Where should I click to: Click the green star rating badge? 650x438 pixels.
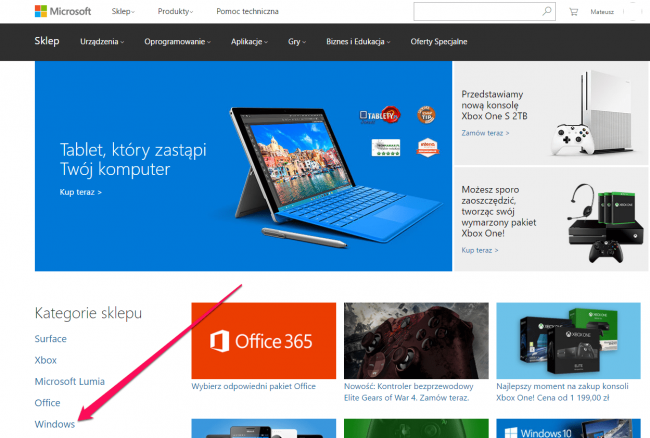click(386, 148)
